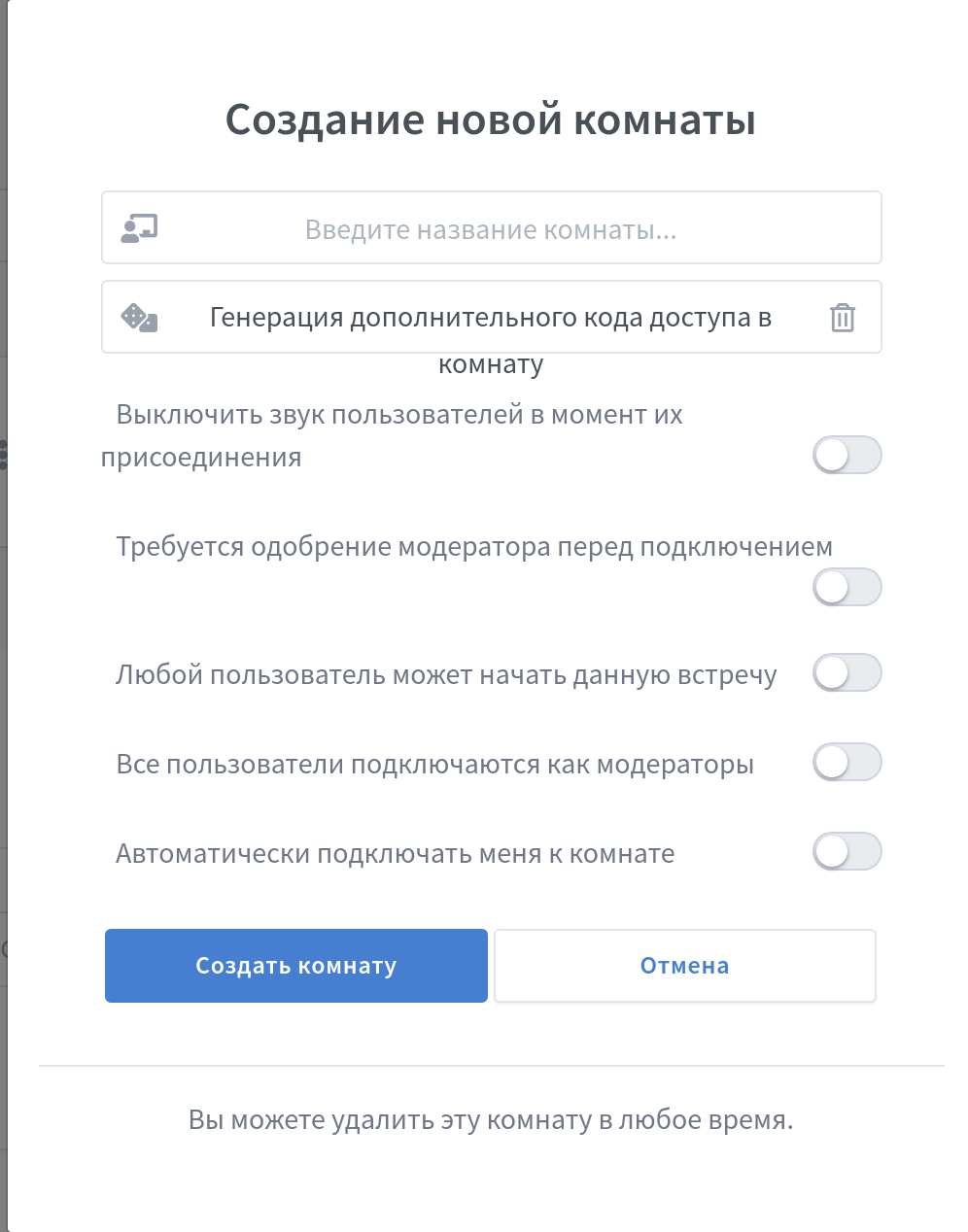968x1232 pixels.
Task: Click the presenter icon in the room name field
Action: [139, 229]
